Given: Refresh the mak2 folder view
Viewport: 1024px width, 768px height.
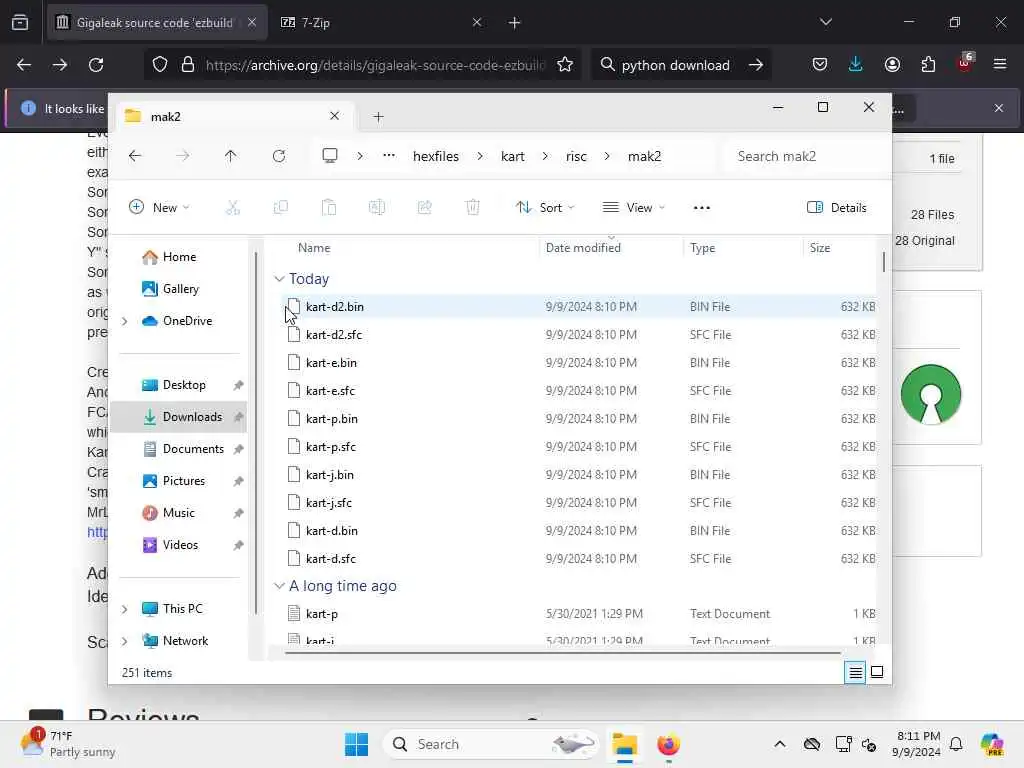Looking at the screenshot, I should (279, 156).
